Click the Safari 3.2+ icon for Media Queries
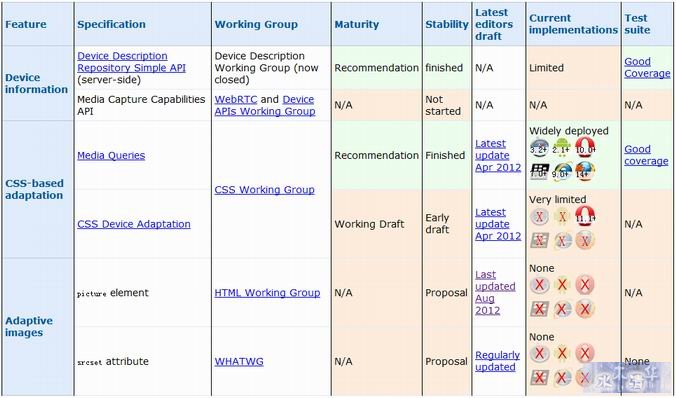 [x=539, y=147]
